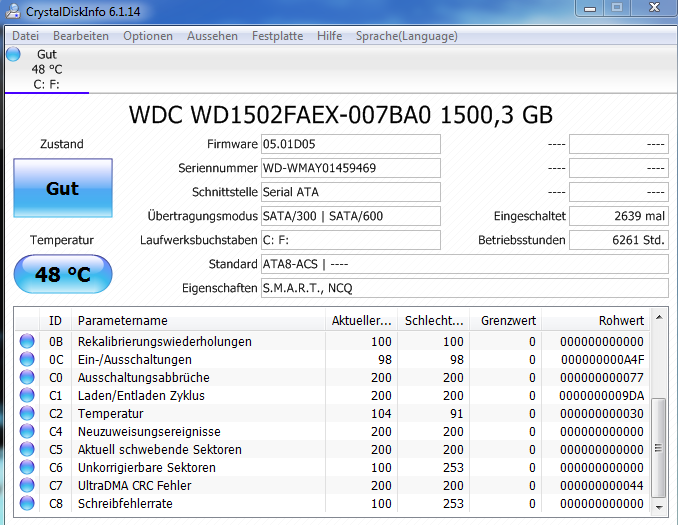The height and width of the screenshot is (525, 678).
Task: Minimize the CrystalDiskInfo window
Action: click(x=590, y=8)
